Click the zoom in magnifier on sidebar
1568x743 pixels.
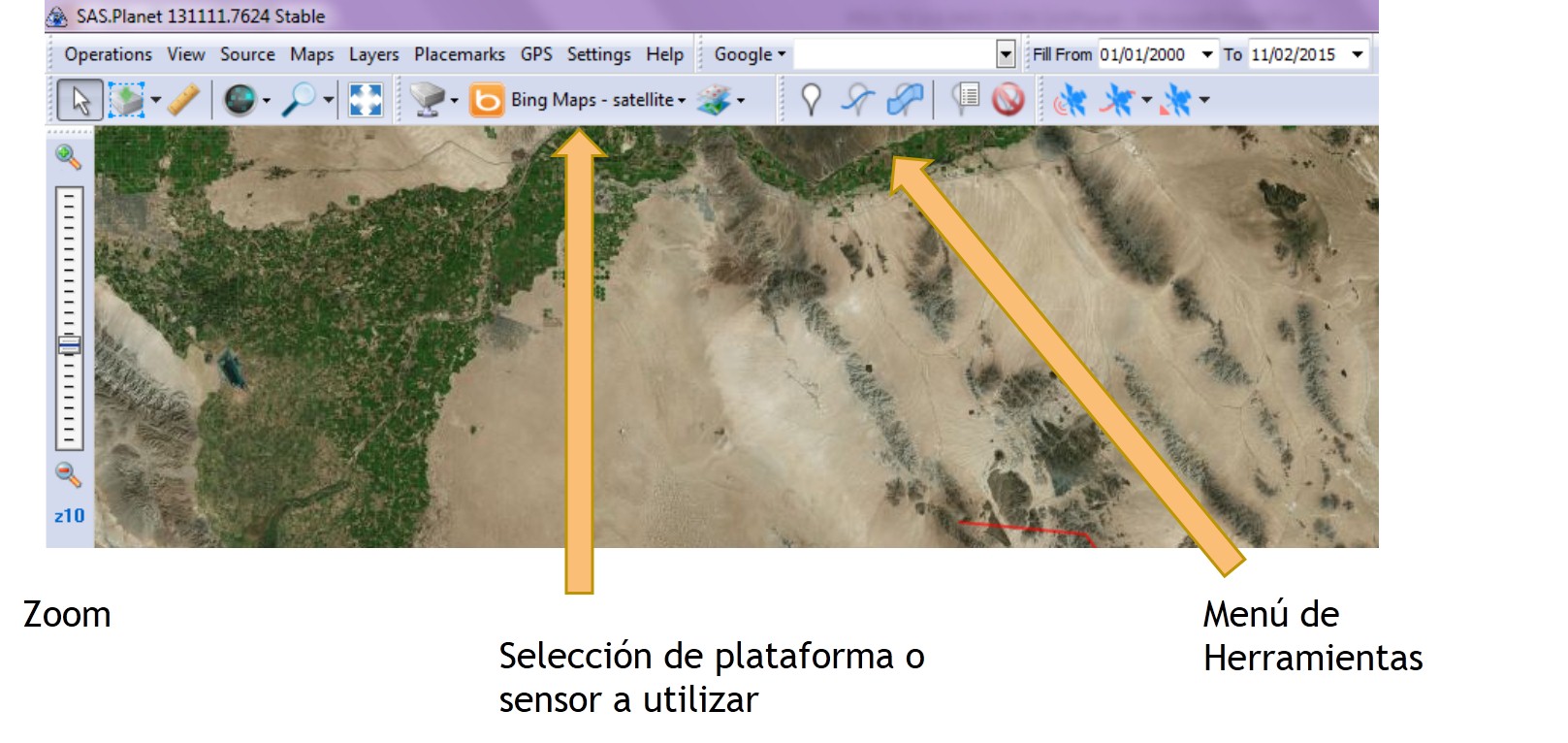[68, 157]
